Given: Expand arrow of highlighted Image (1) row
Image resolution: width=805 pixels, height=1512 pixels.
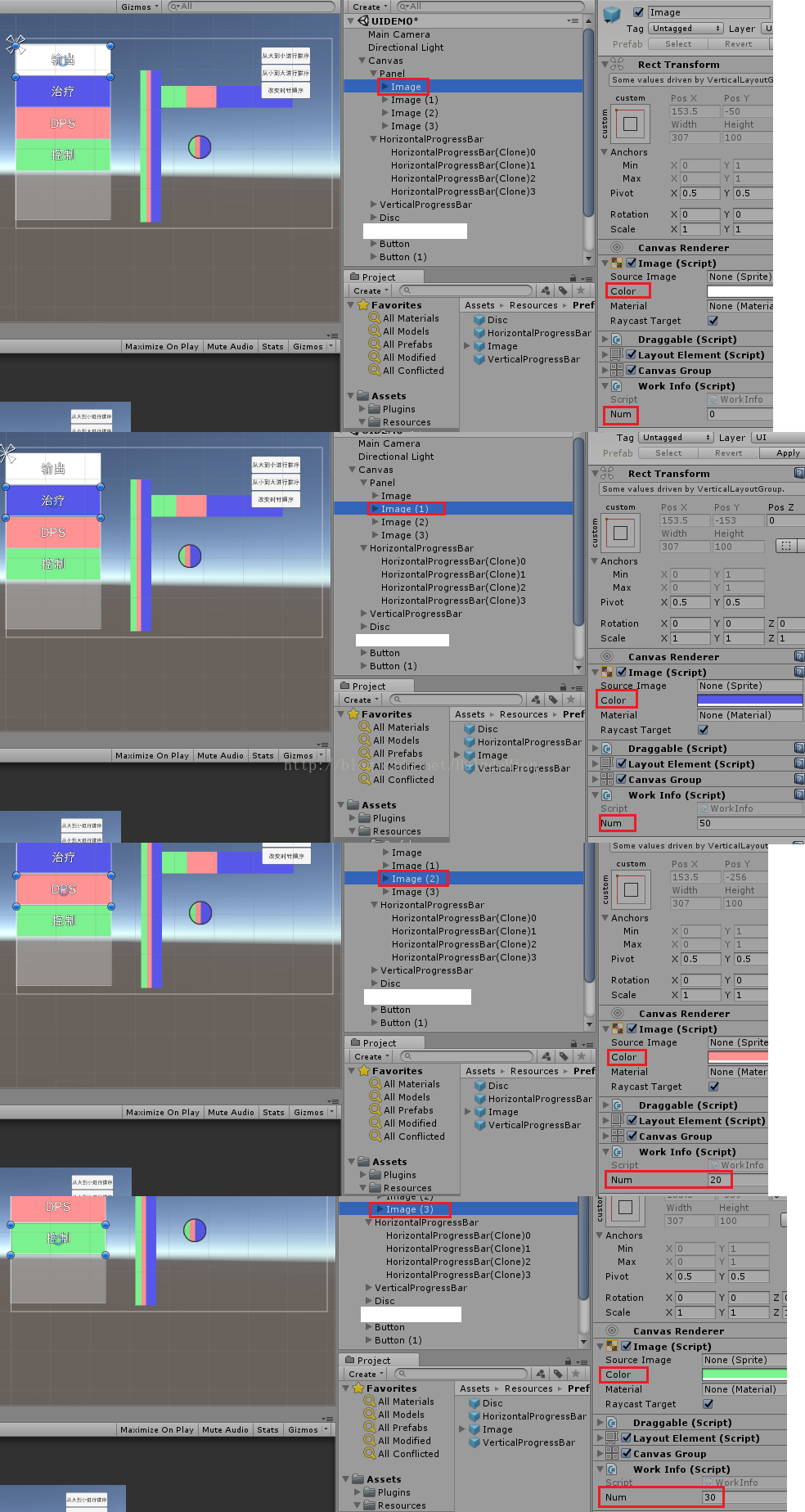Looking at the screenshot, I should point(375,509).
